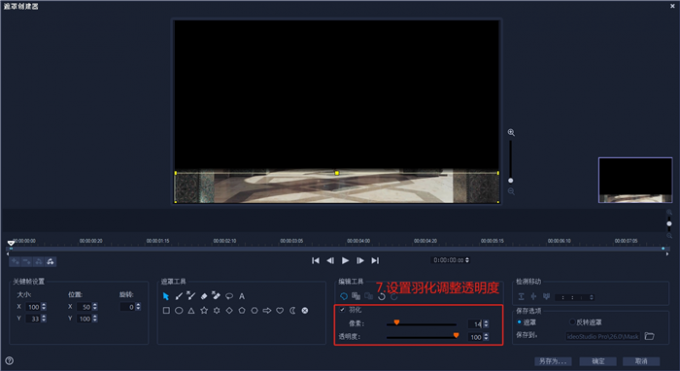Step back one frame
Viewport: 680px width, 371px height.
coord(330,260)
